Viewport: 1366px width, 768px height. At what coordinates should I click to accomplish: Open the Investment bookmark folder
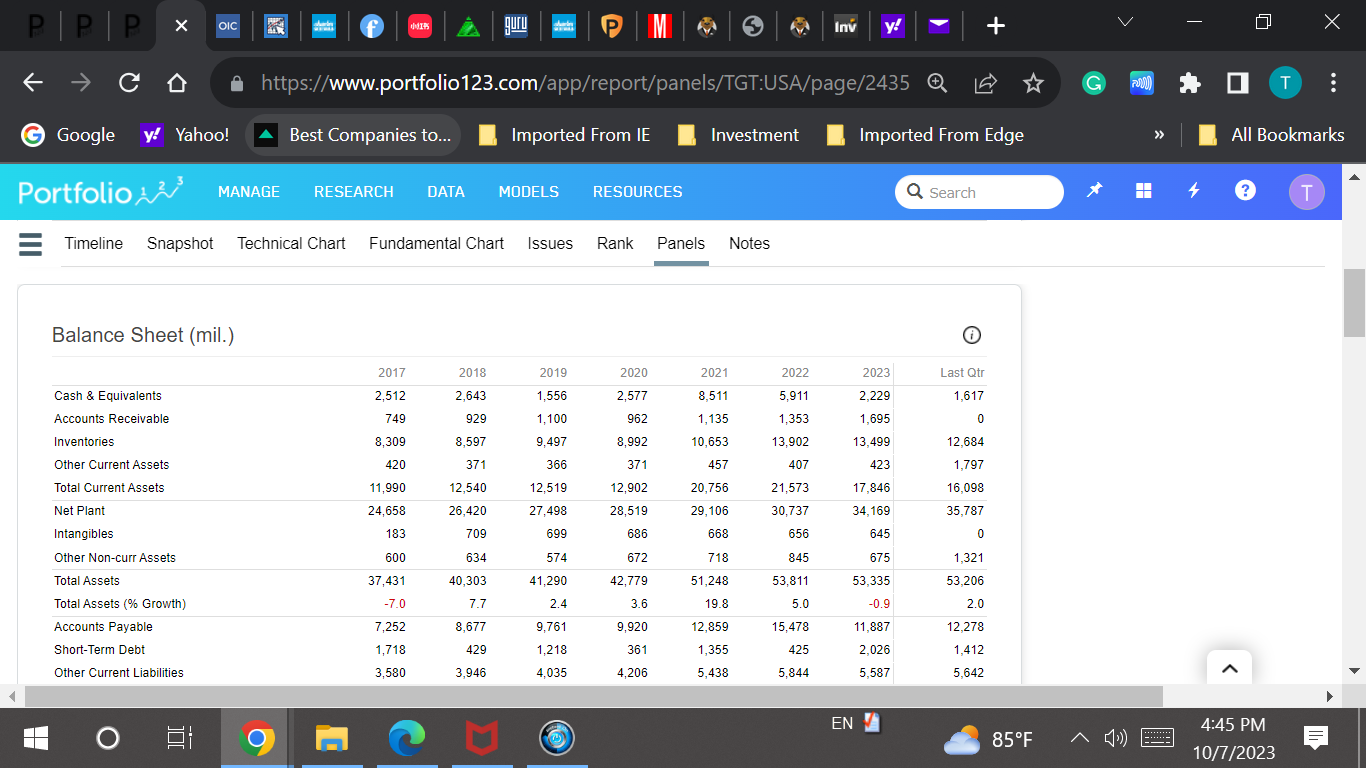click(740, 135)
